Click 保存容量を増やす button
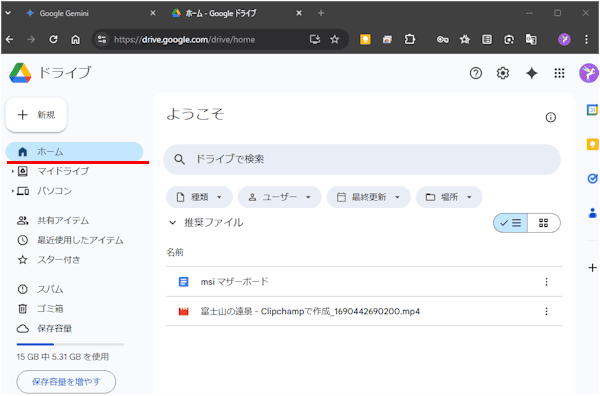Image resolution: width=600 pixels, height=396 pixels. tap(66, 381)
